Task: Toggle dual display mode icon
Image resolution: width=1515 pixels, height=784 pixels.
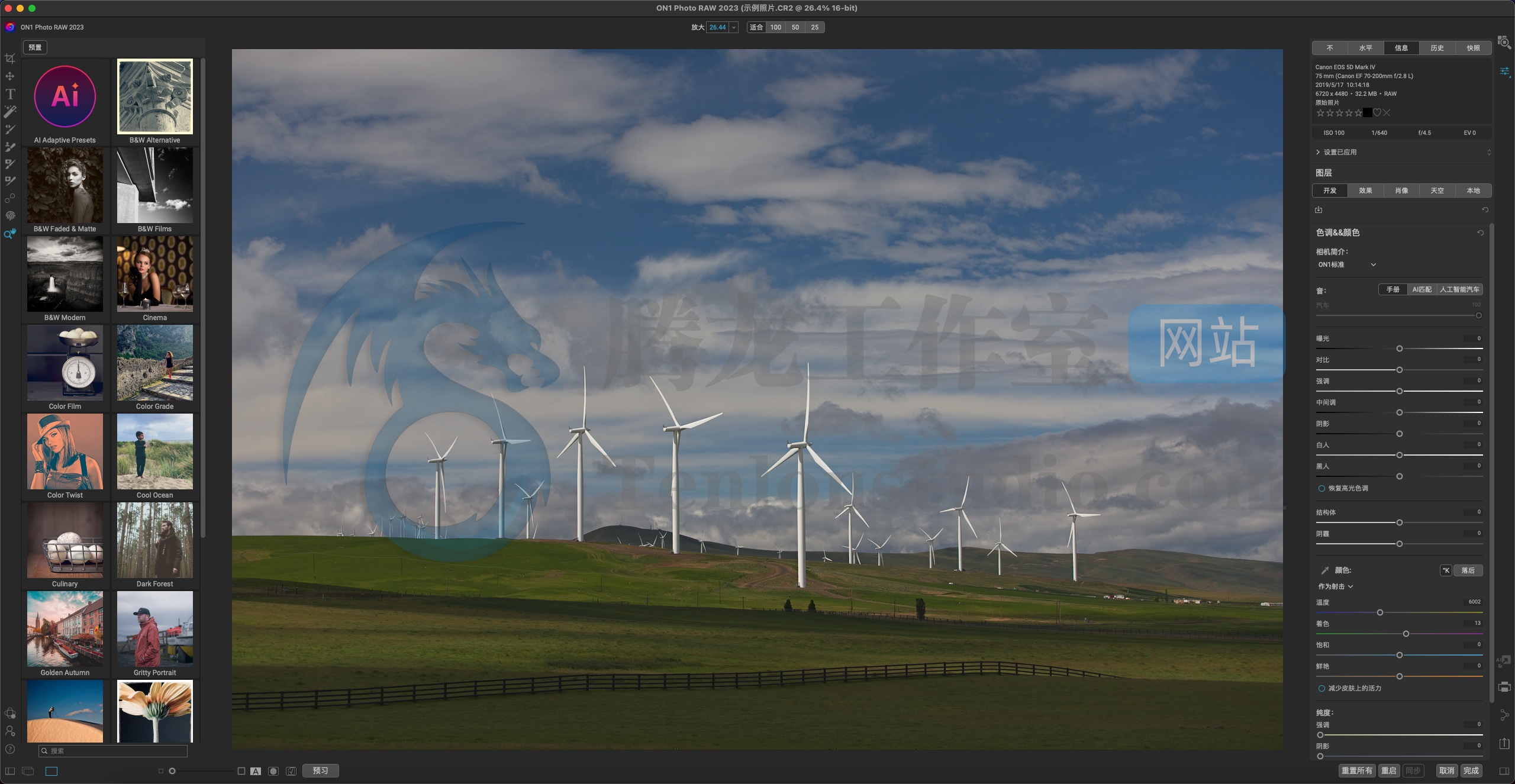Action: point(28,771)
